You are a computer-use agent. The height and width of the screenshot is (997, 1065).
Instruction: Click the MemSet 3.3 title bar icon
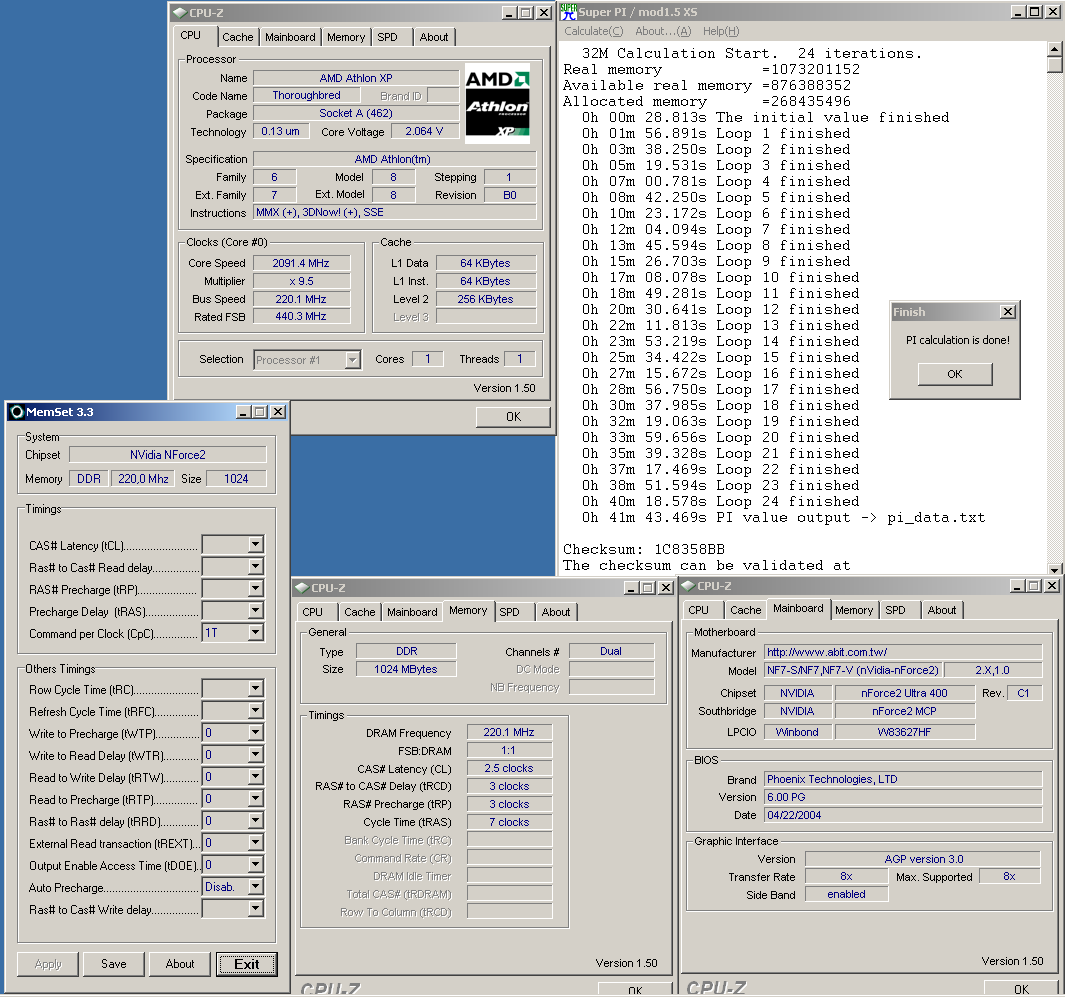[x=17, y=412]
